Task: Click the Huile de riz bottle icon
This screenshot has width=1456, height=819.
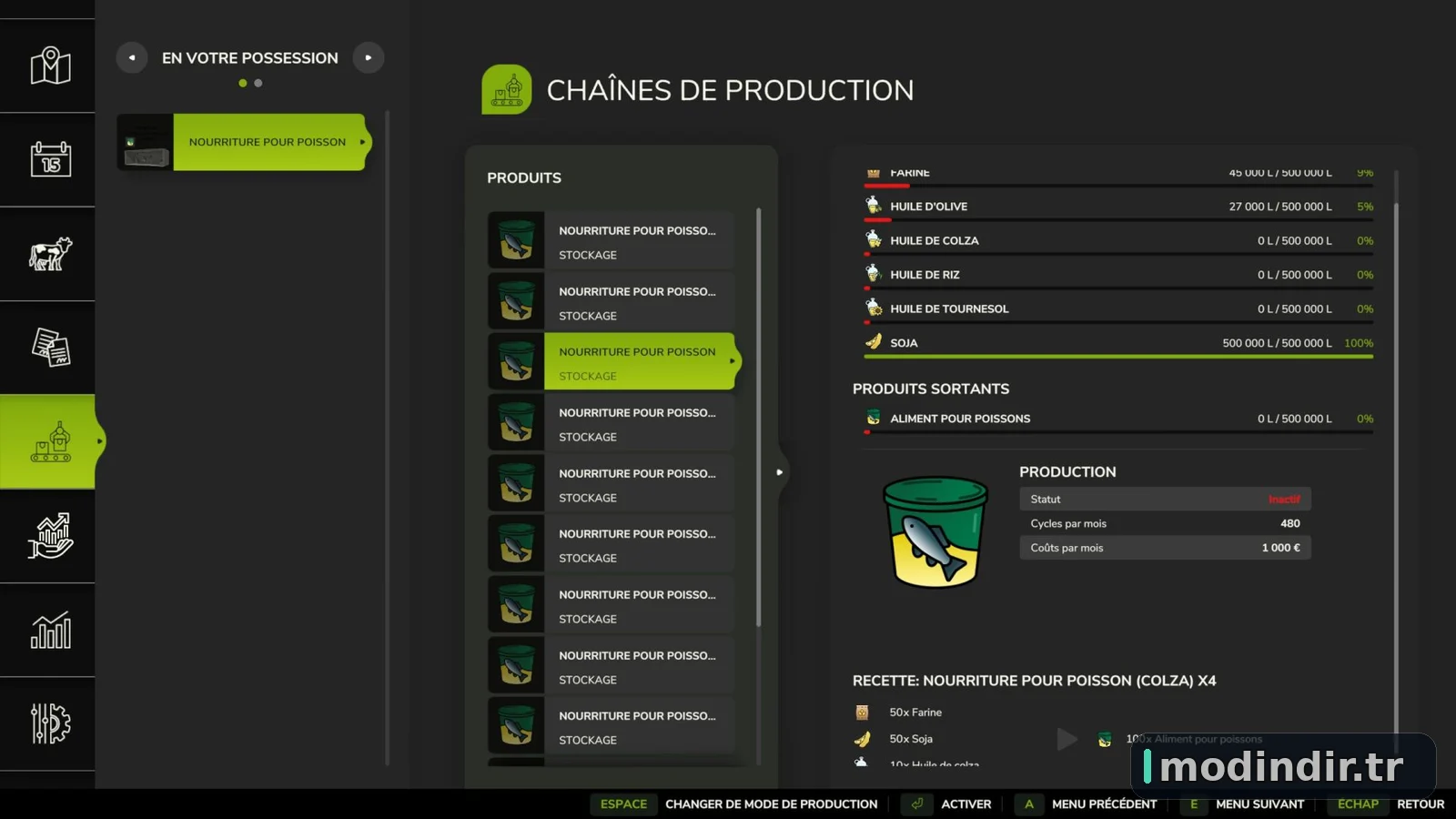Action: (874, 274)
